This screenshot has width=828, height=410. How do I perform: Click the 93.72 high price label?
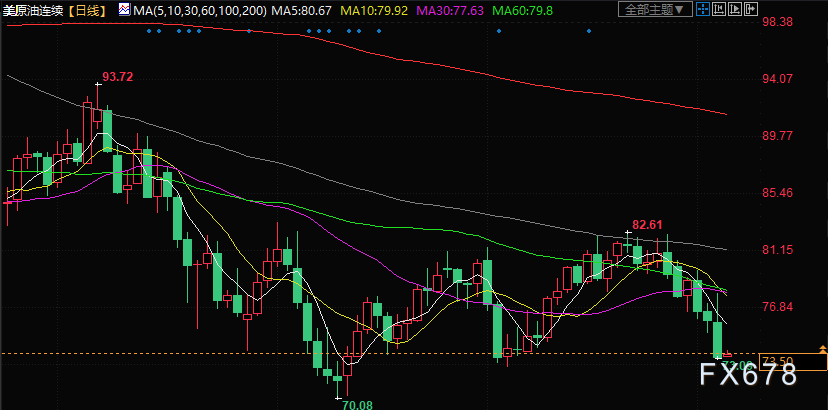point(117,77)
